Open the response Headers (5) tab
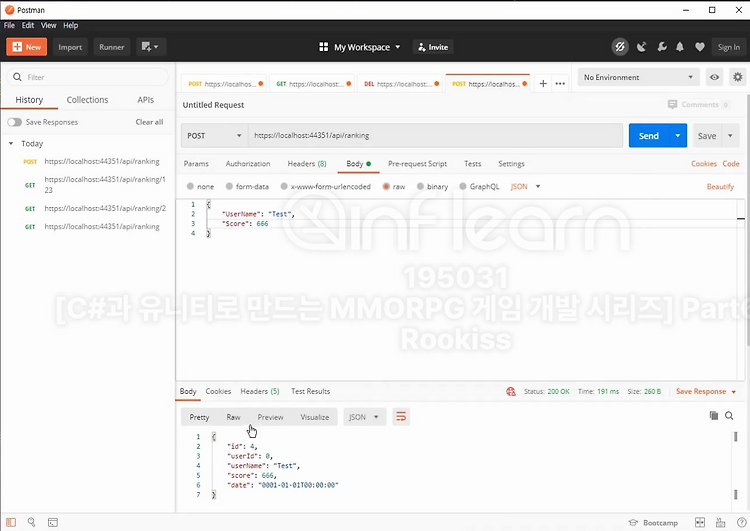The image size is (750, 531). click(260, 391)
